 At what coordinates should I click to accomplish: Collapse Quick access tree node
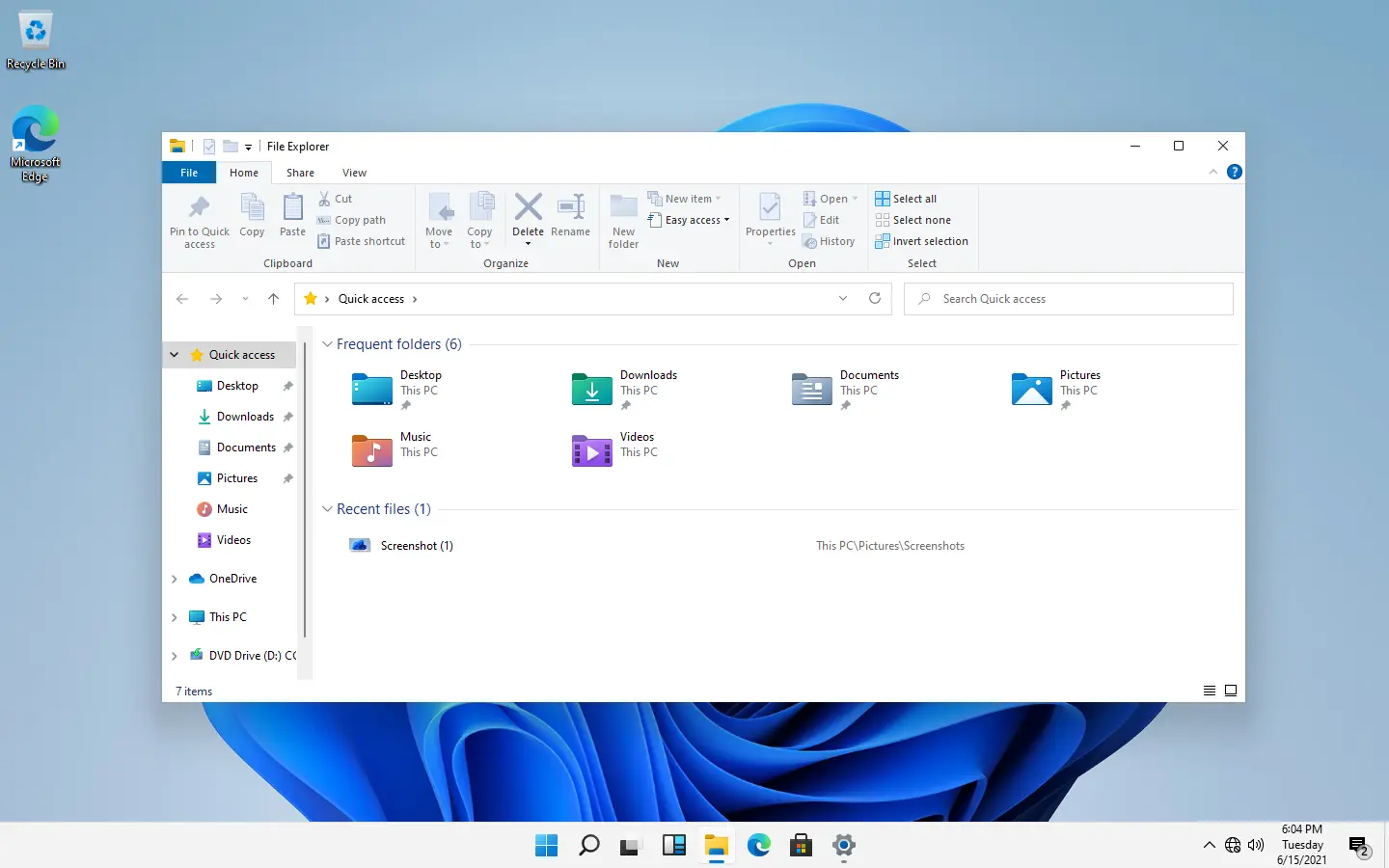pyautogui.click(x=175, y=355)
